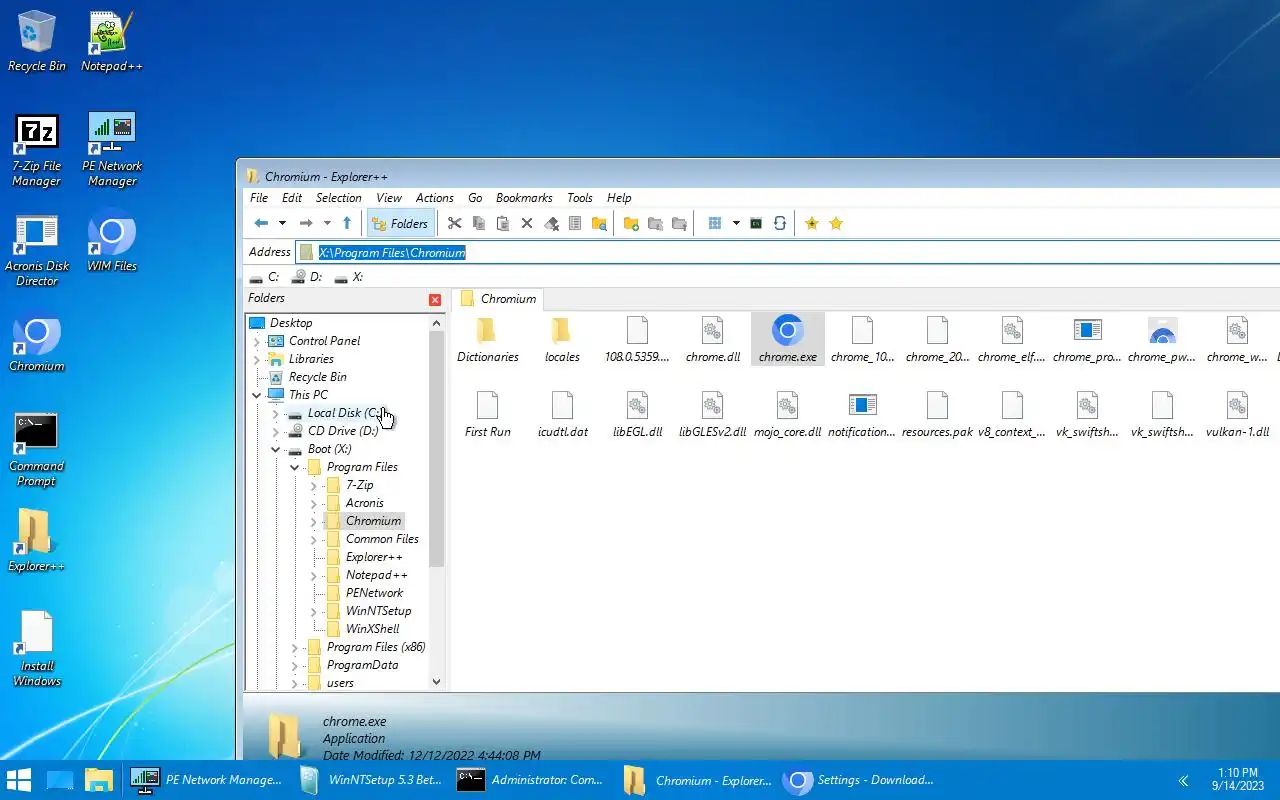Permanently delete using the eraser icon
This screenshot has width=1280, height=800.
pos(551,223)
